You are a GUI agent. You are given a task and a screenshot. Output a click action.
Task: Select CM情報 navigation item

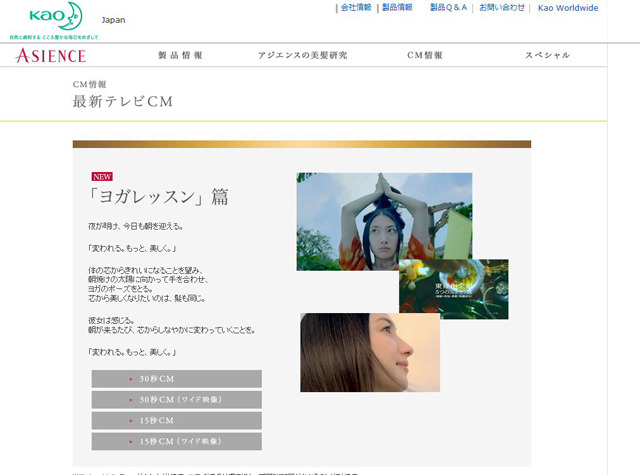pyautogui.click(x=425, y=55)
